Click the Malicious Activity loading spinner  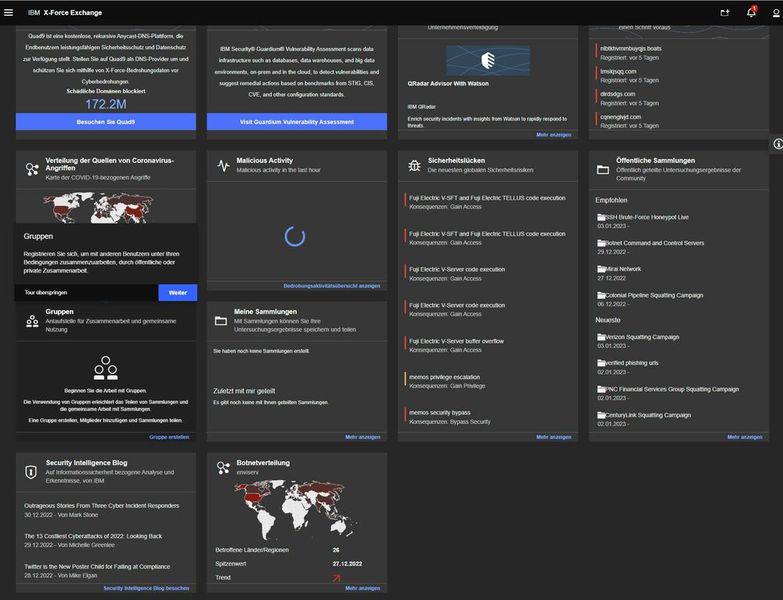pyautogui.click(x=295, y=237)
